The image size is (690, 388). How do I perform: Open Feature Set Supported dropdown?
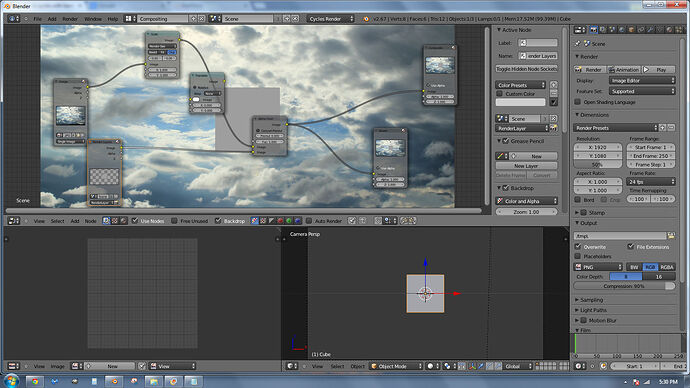point(642,91)
